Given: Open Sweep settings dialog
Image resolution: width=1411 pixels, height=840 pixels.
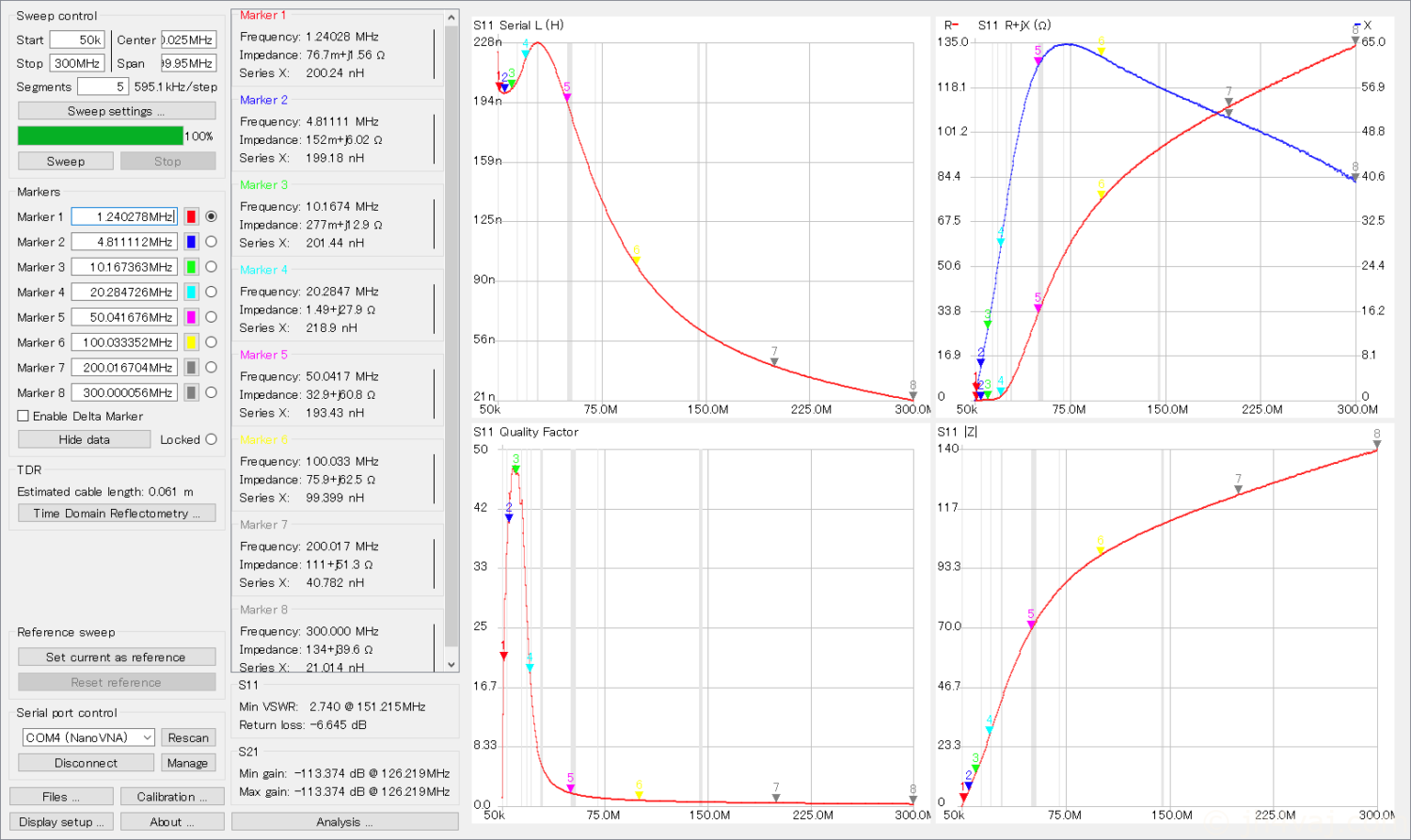Looking at the screenshot, I should [x=117, y=111].
